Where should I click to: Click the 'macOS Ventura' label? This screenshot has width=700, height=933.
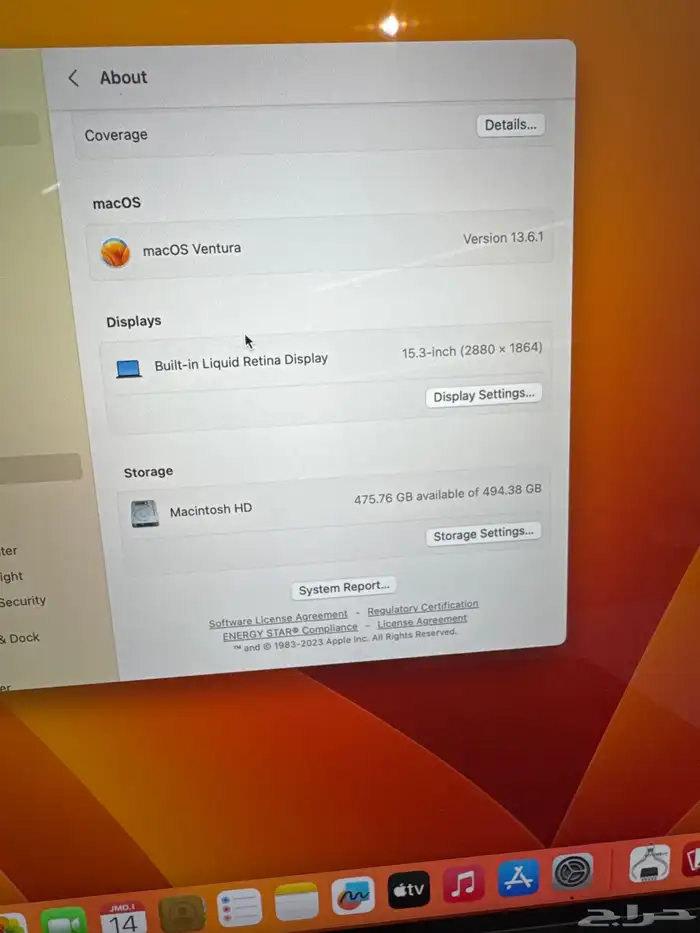pyautogui.click(x=192, y=249)
